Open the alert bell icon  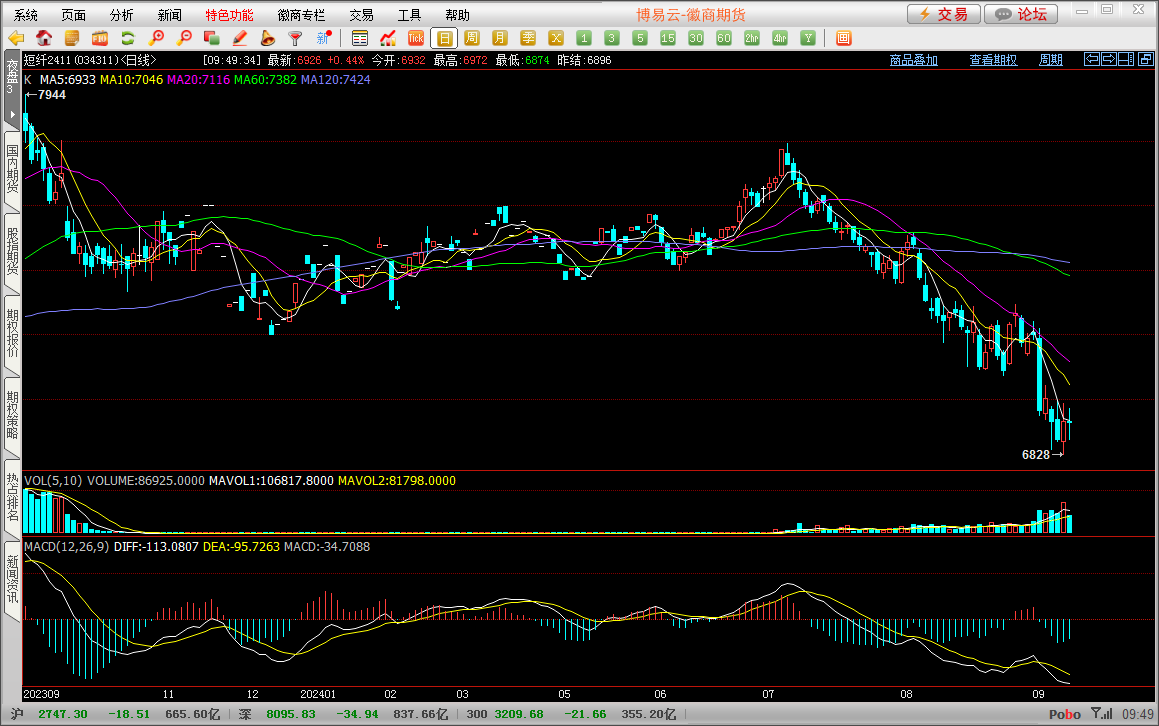[268, 38]
